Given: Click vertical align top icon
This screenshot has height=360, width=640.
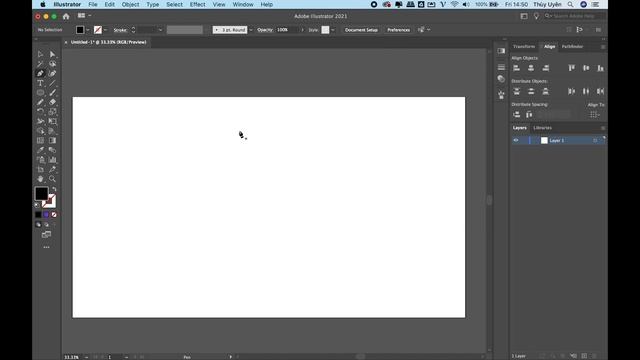Looking at the screenshot, I should coord(571,68).
